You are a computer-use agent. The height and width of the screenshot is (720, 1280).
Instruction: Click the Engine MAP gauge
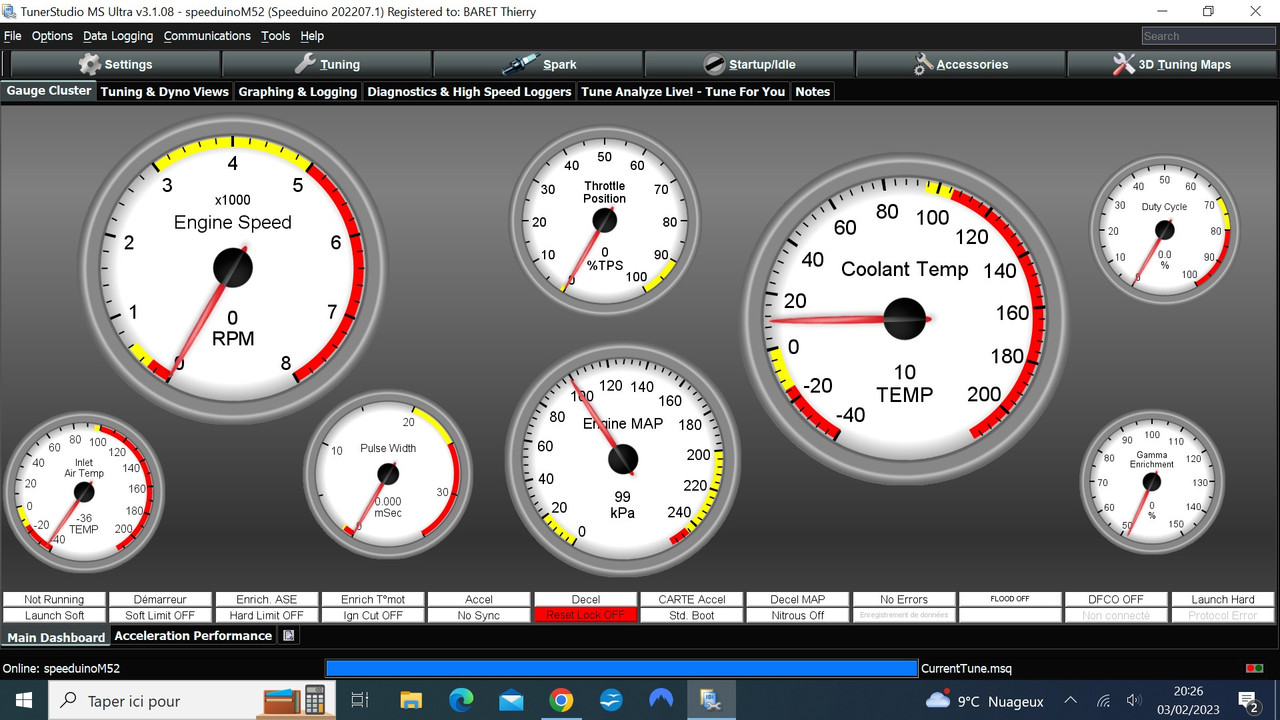pos(623,460)
